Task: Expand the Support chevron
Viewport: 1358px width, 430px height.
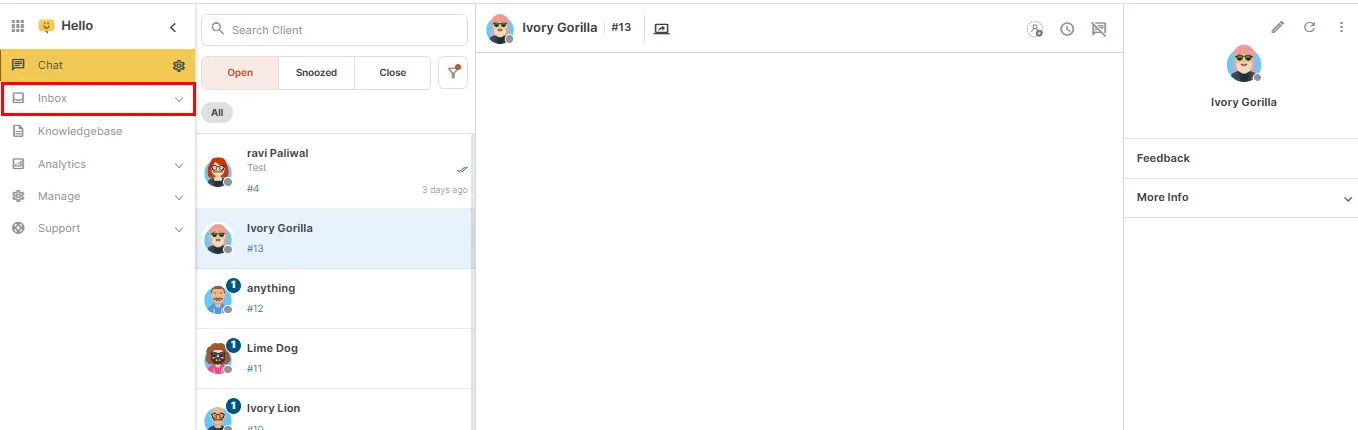Action: coord(179,229)
